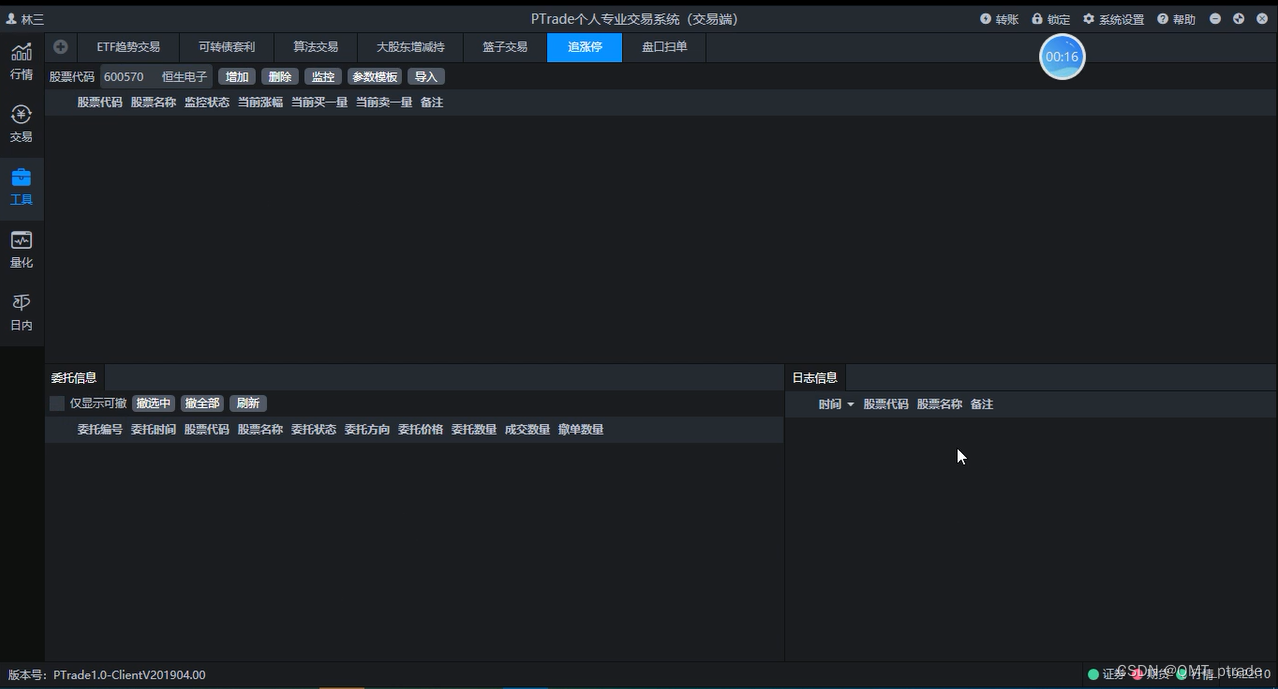
Task: Click the plus icon to add a tab
Action: pyautogui.click(x=61, y=47)
